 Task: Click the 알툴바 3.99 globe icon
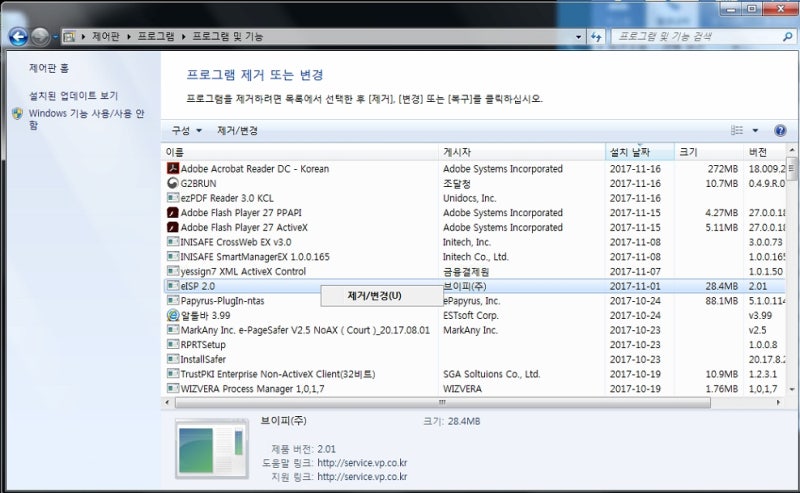[x=172, y=315]
